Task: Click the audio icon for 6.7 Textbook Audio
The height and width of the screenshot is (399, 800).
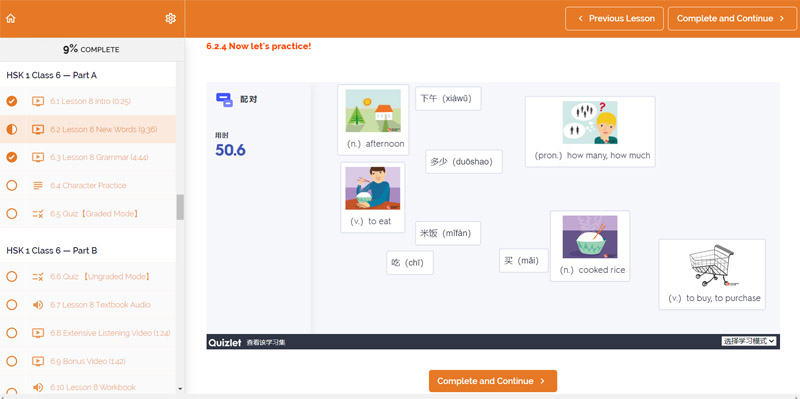Action: [38, 305]
